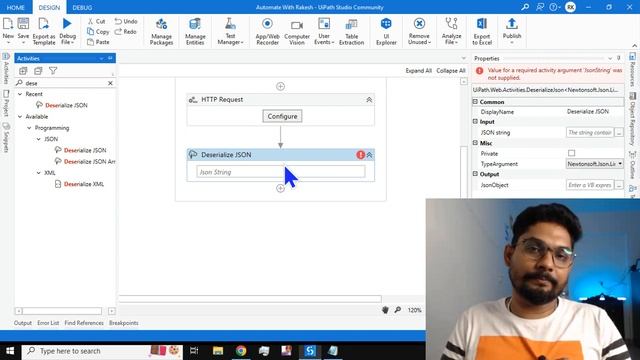This screenshot has width=640, height=360.
Task: Run Debug File
Action: [67, 31]
